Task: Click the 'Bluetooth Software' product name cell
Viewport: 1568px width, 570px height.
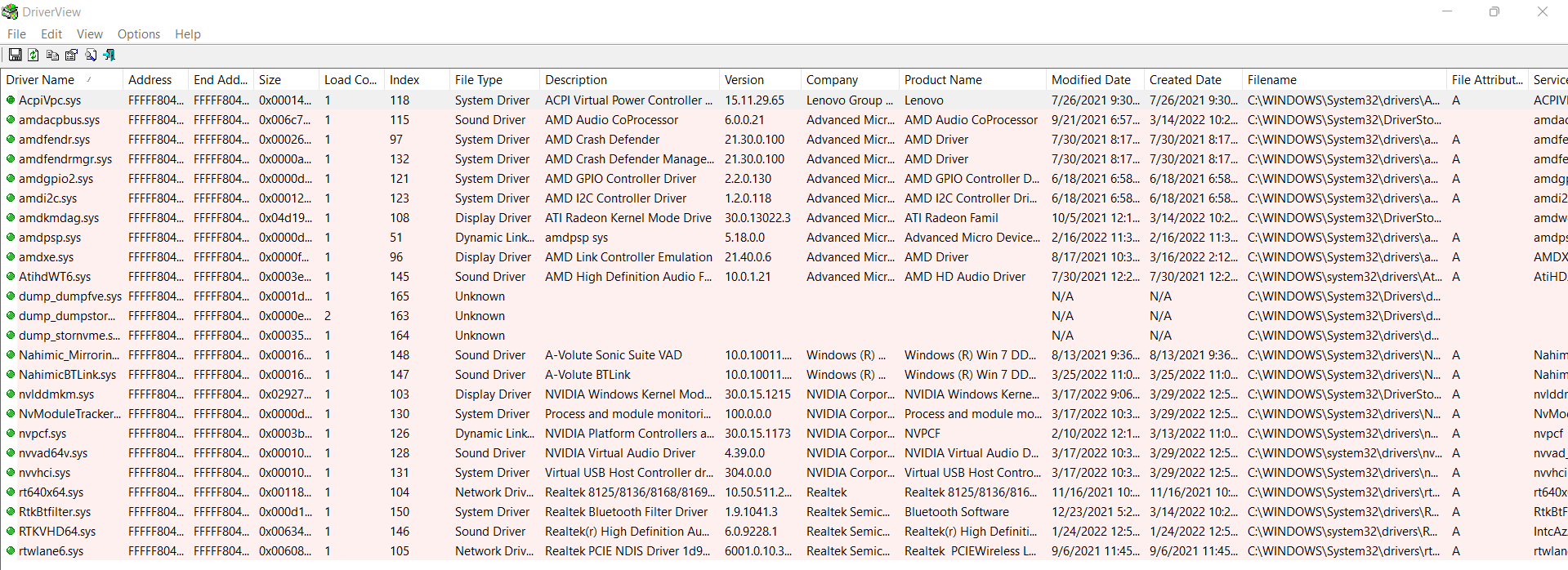Action: tap(957, 512)
